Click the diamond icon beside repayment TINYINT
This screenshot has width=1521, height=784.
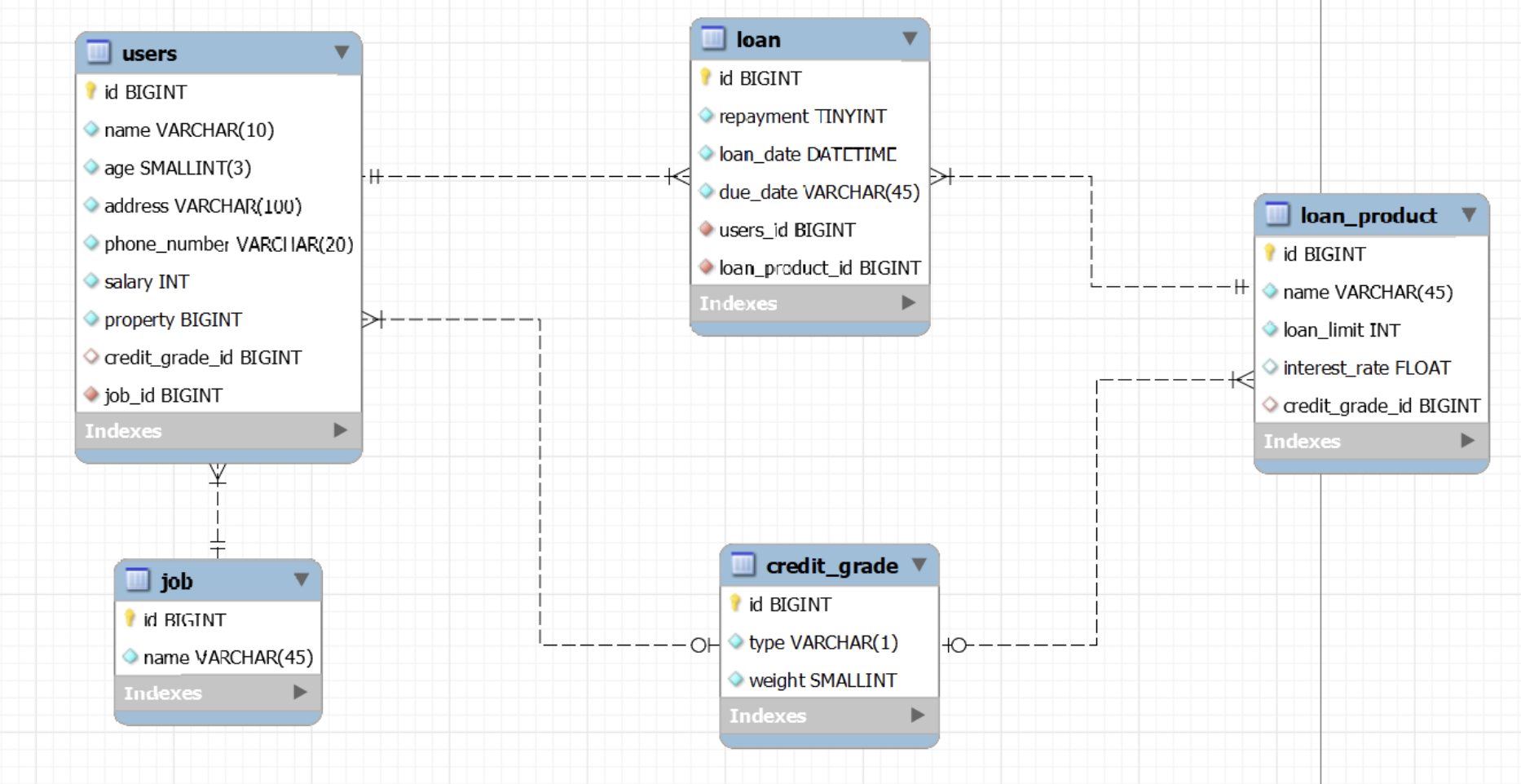pos(707,115)
